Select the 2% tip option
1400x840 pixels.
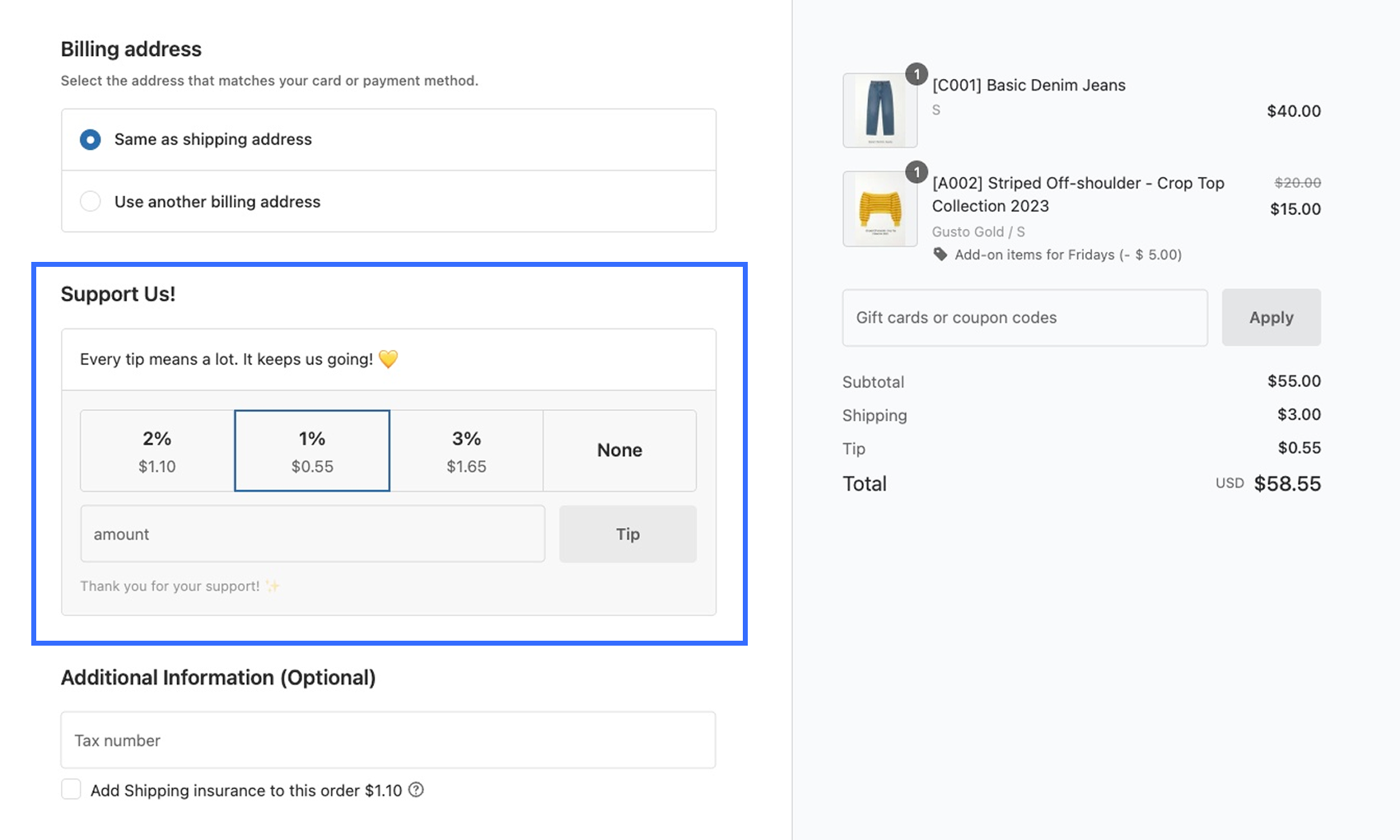(157, 450)
